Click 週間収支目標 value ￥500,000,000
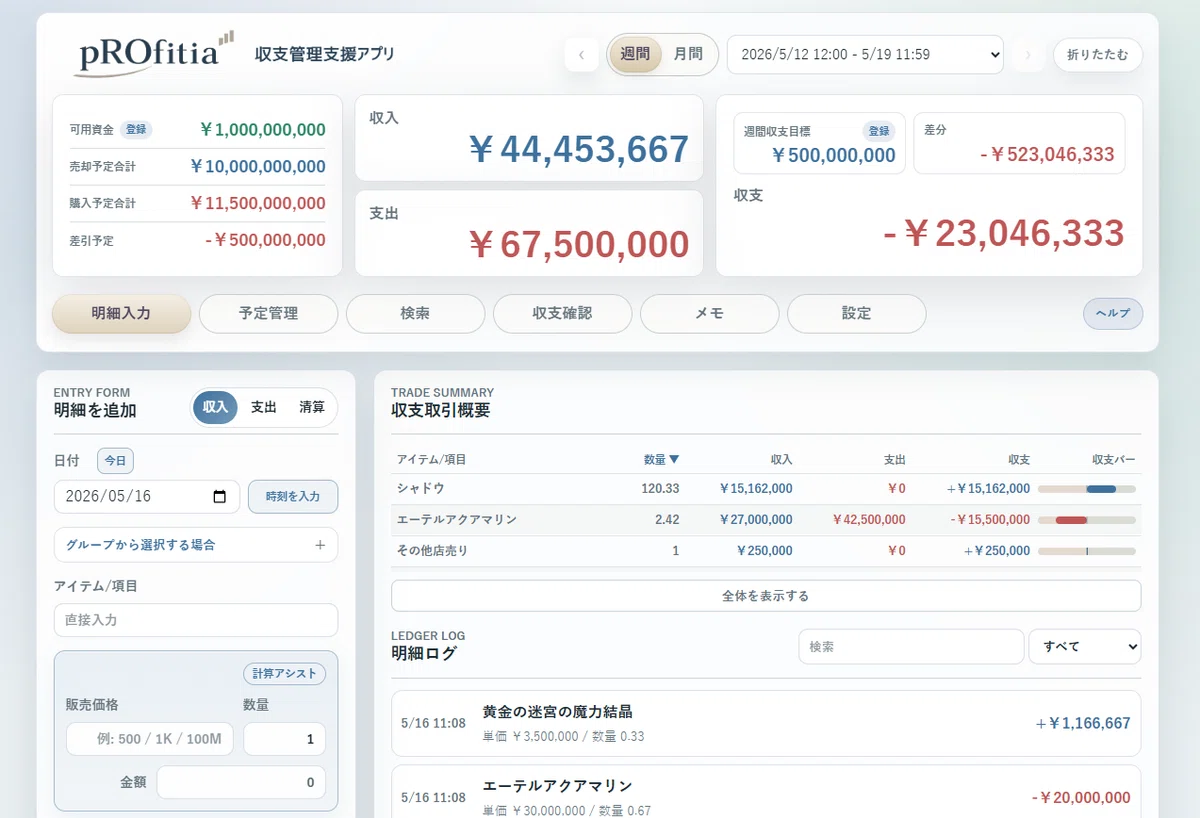This screenshot has width=1200, height=818. click(833, 155)
